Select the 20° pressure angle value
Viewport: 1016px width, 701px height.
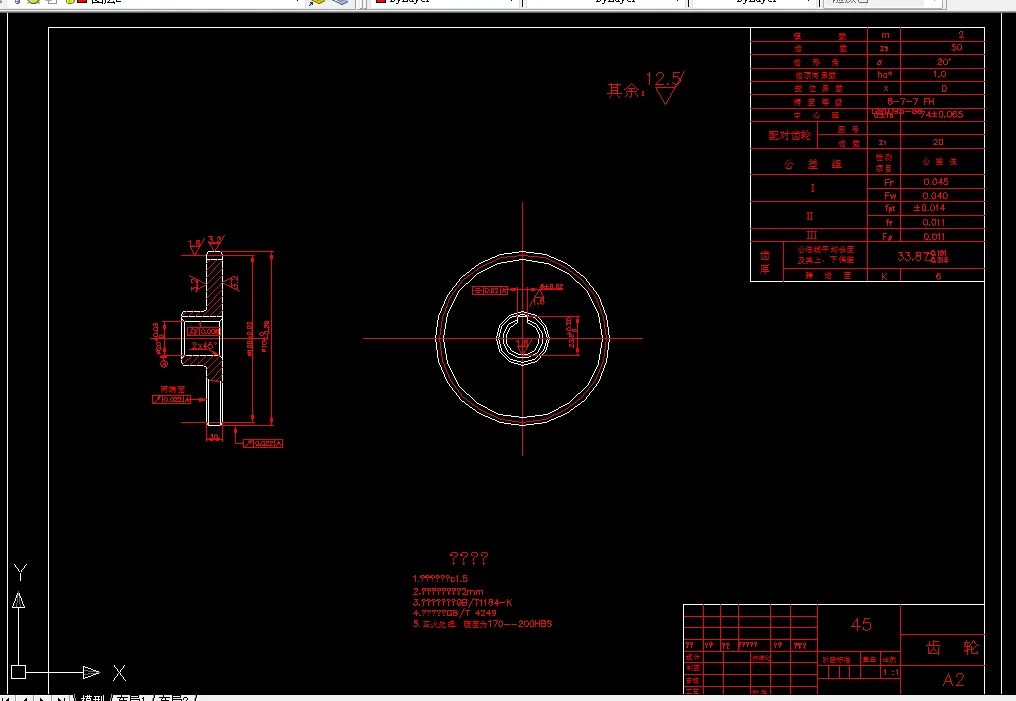(x=944, y=62)
